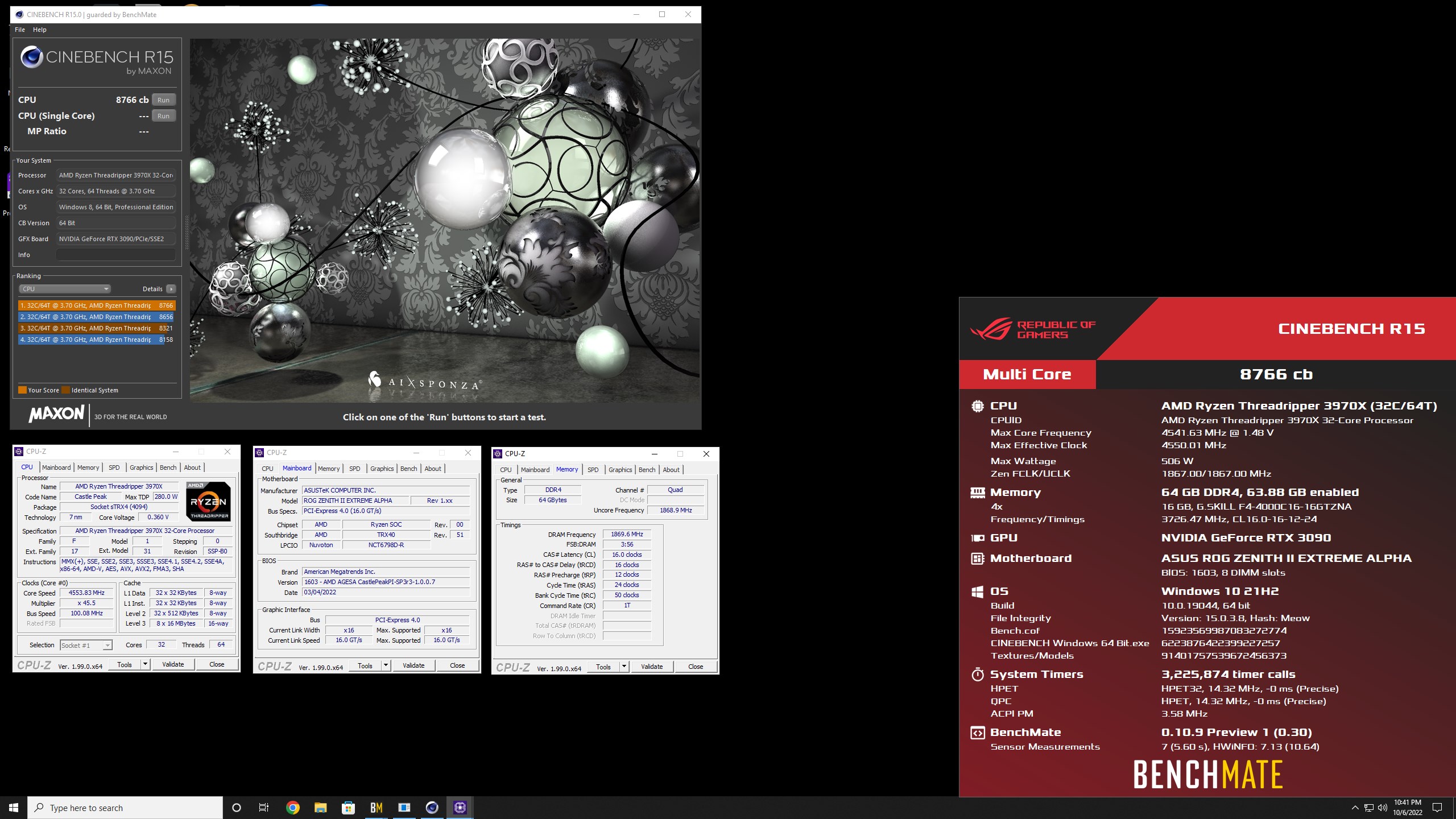Image resolution: width=1456 pixels, height=819 pixels.
Task: Open Bench tab in first CPU-Z window
Action: [168, 468]
